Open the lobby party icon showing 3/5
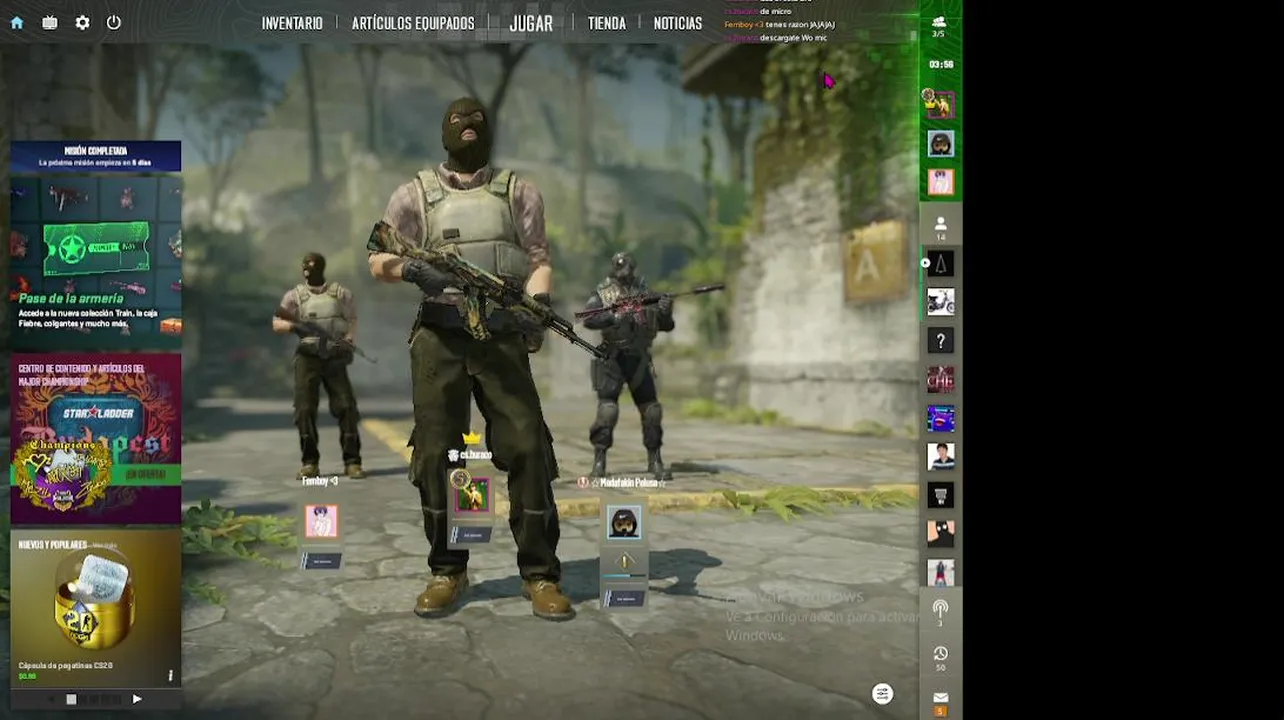1284x720 pixels. [938, 26]
